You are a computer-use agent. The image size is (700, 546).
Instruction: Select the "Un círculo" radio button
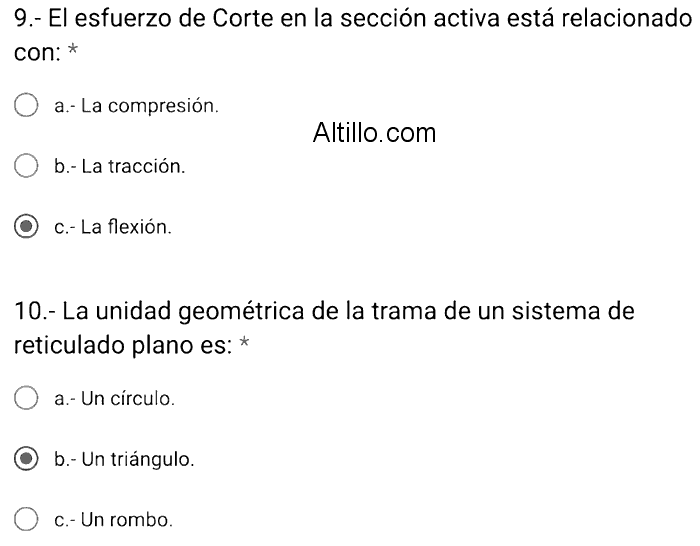(x=27, y=399)
